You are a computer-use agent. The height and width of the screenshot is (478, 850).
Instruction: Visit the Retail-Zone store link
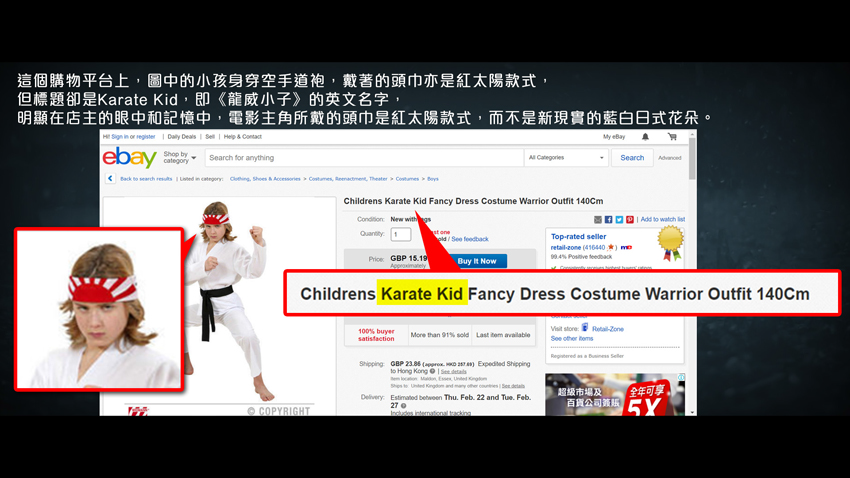(x=608, y=329)
